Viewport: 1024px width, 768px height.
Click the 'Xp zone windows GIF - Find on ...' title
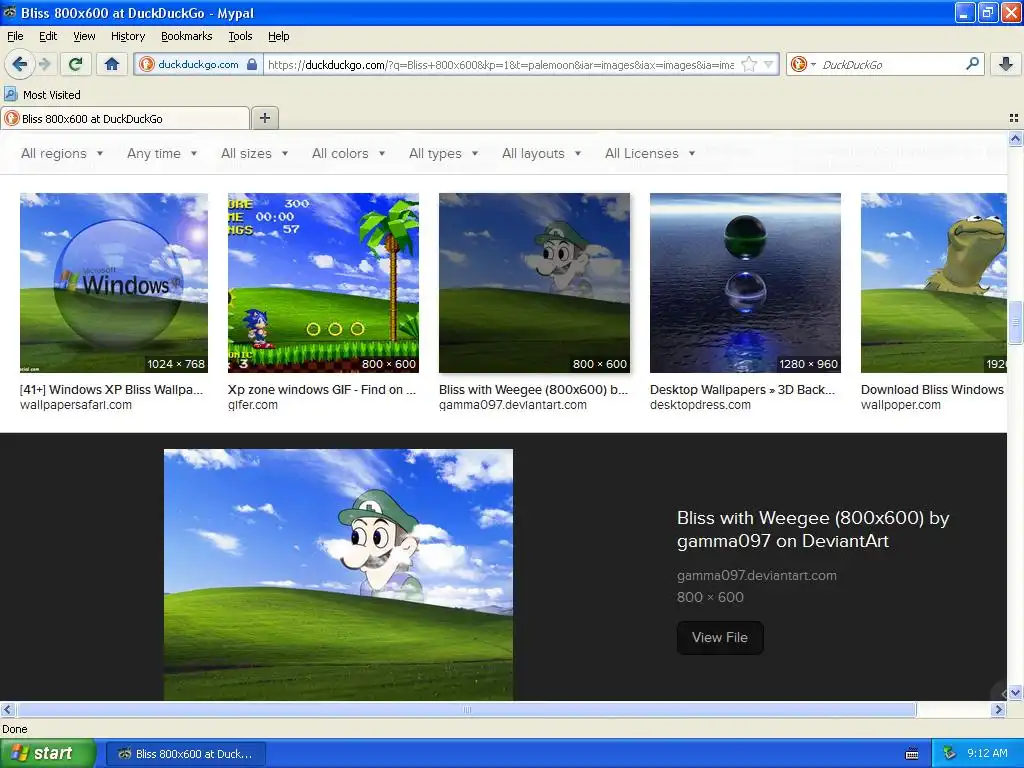pos(322,390)
